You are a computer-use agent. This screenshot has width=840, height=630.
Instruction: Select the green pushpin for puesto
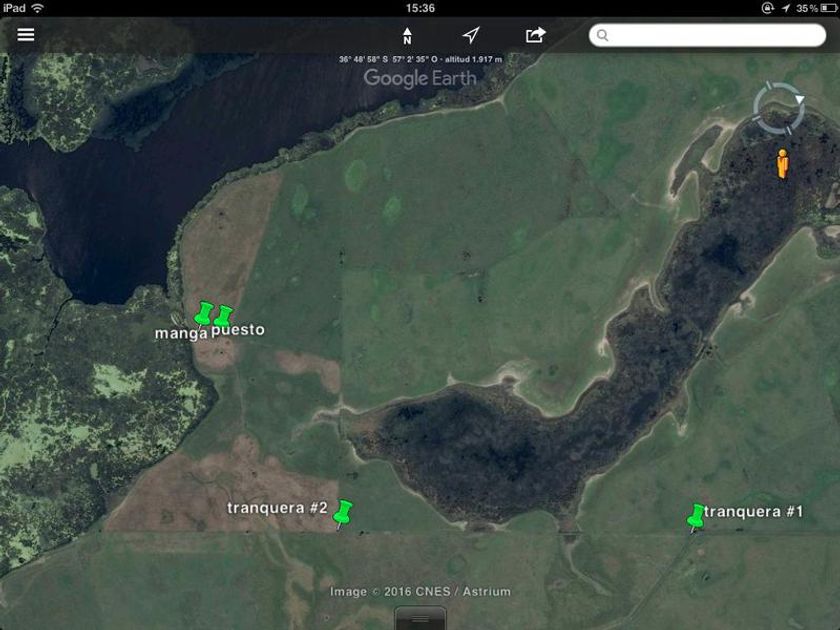[x=224, y=316]
